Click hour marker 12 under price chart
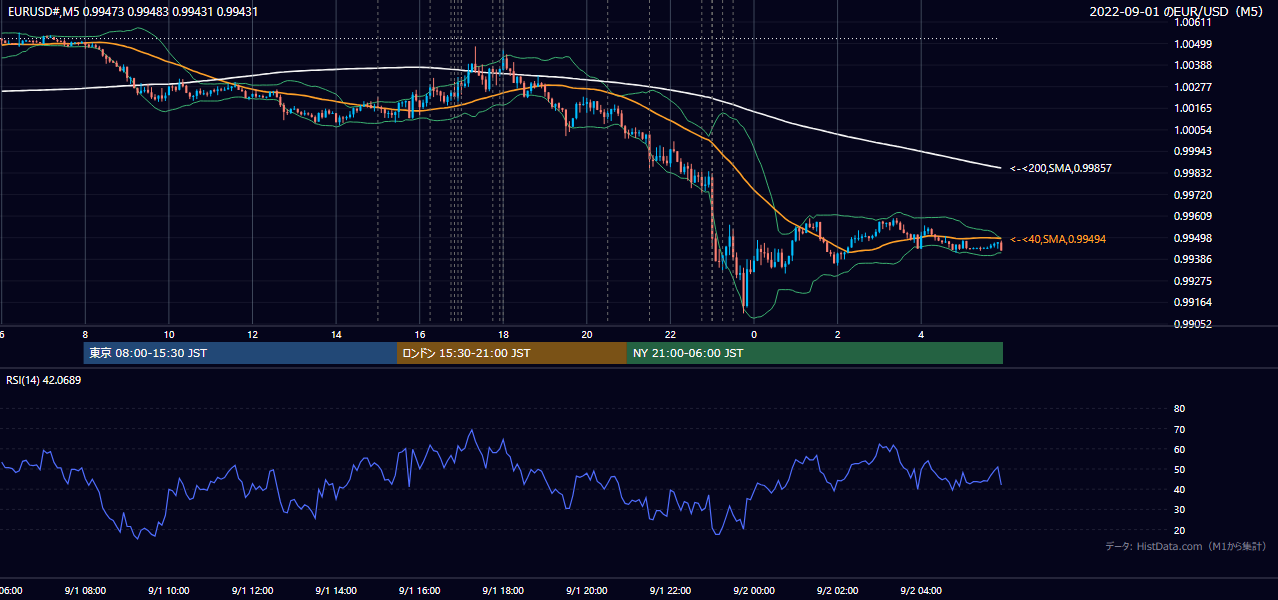The width and height of the screenshot is (1278, 600). click(x=252, y=334)
